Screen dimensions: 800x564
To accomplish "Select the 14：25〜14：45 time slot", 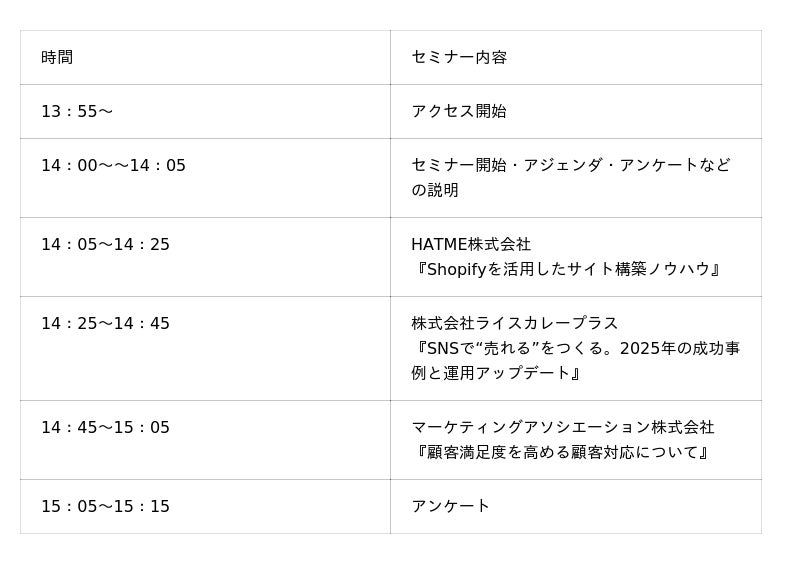I will click(x=105, y=323).
